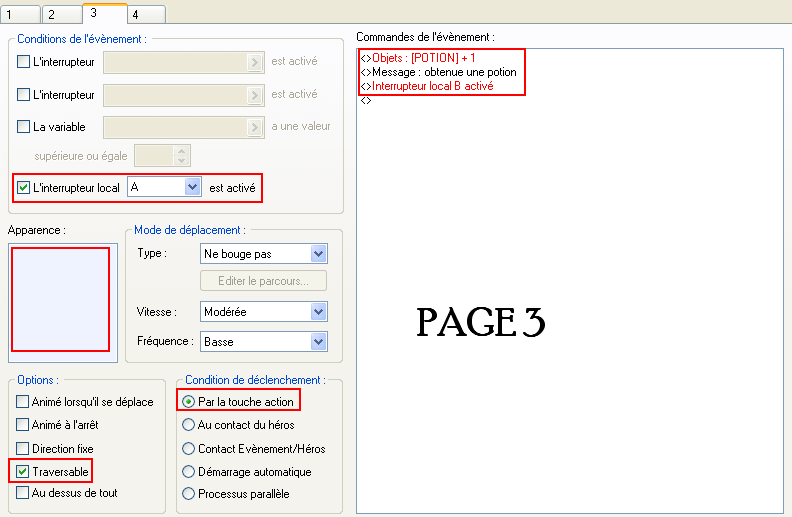
Task: Open the variable selector arrow
Action: click(x=255, y=127)
